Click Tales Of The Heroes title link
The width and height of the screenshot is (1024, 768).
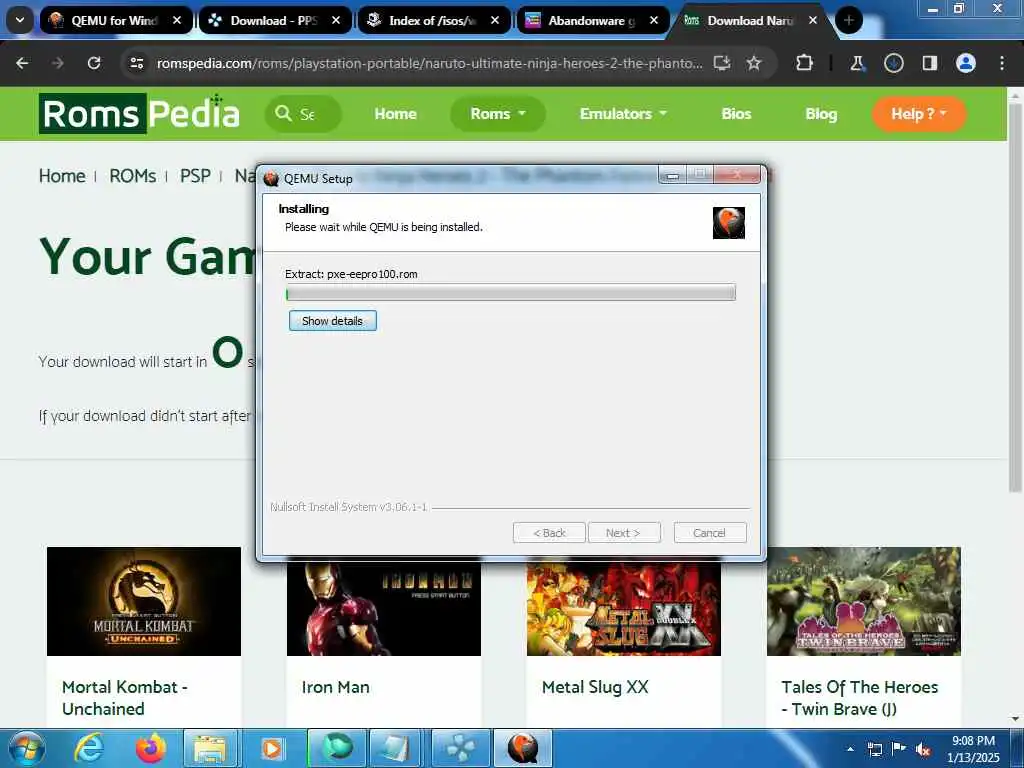859,697
